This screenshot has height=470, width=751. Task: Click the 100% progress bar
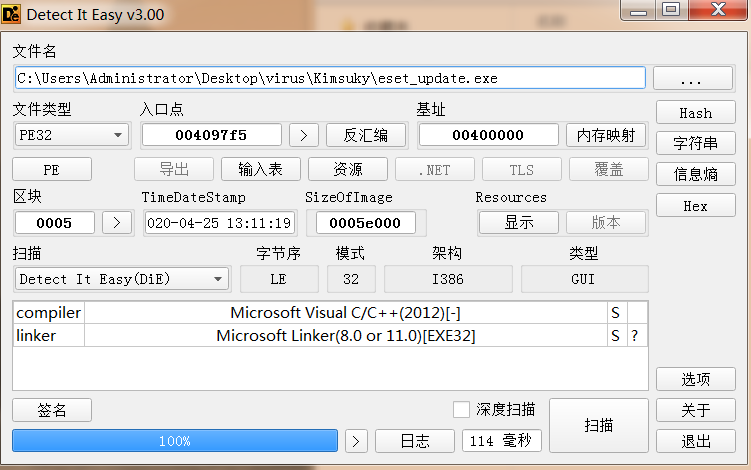[x=175, y=441]
